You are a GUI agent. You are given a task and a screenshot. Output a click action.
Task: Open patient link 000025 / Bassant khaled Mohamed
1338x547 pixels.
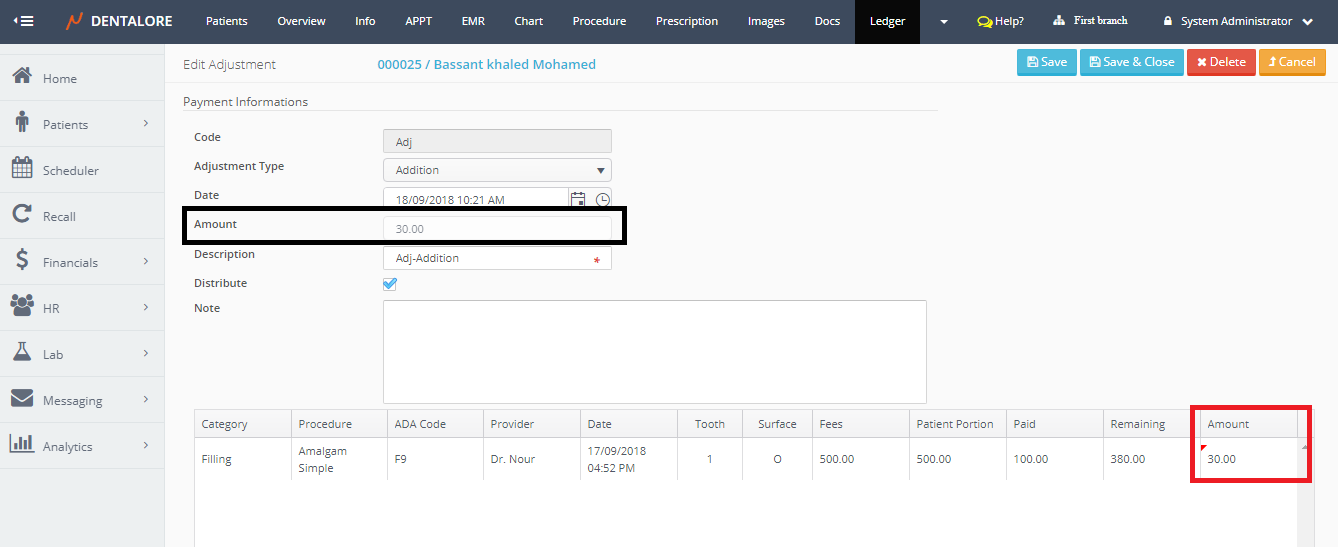tap(486, 64)
